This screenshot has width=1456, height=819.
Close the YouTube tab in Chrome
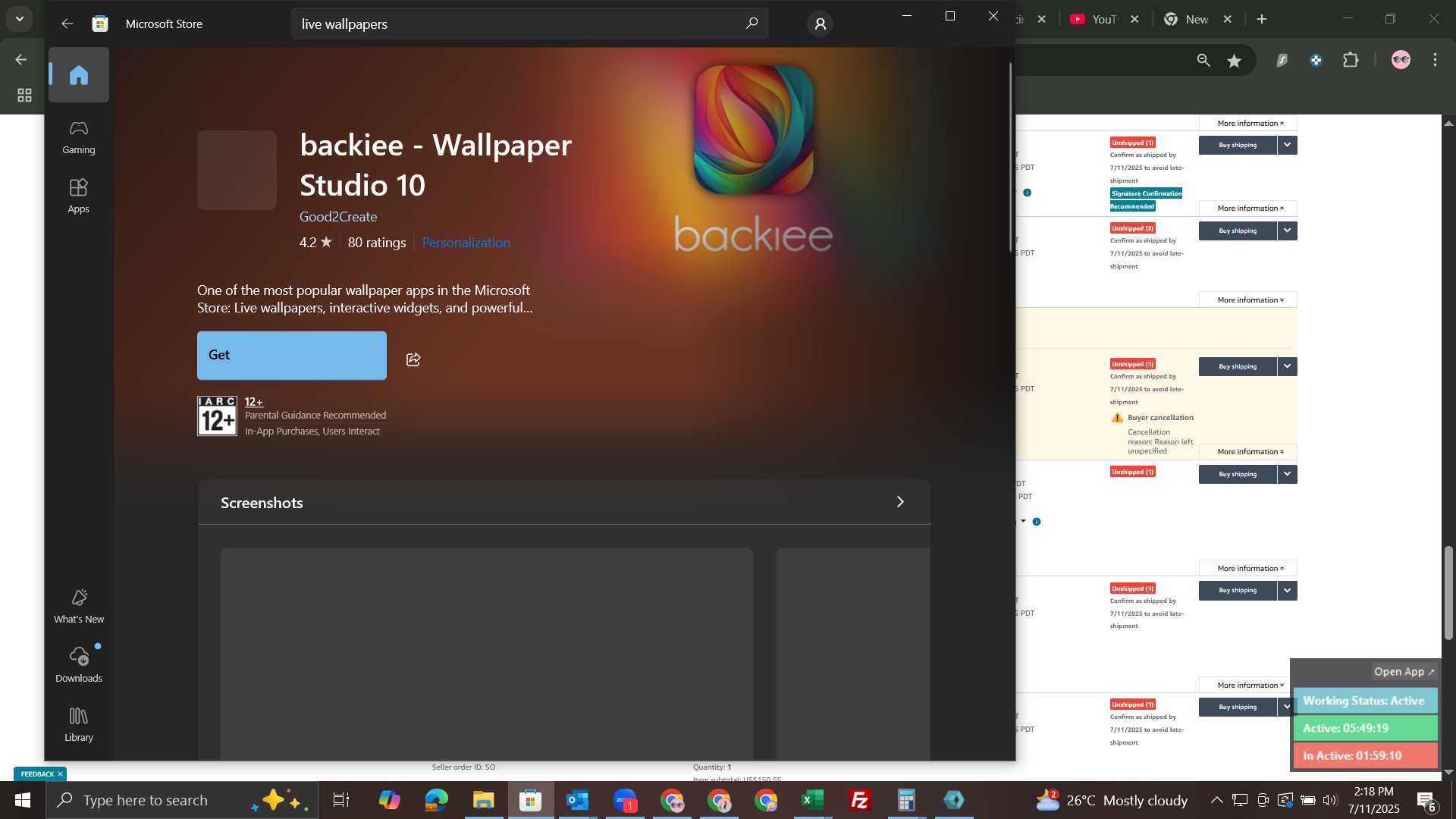1134,19
